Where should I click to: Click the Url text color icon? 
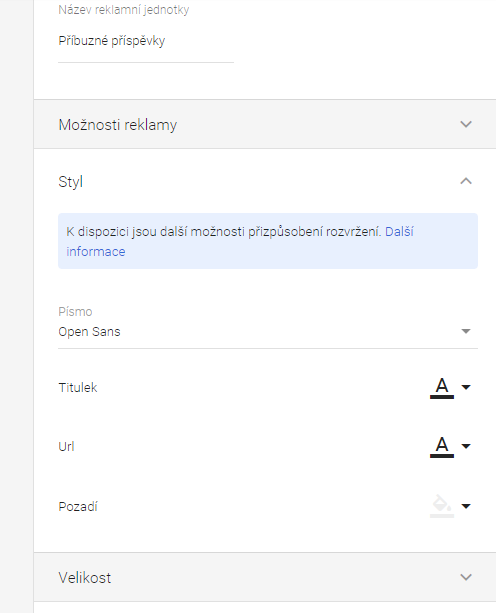(442, 446)
